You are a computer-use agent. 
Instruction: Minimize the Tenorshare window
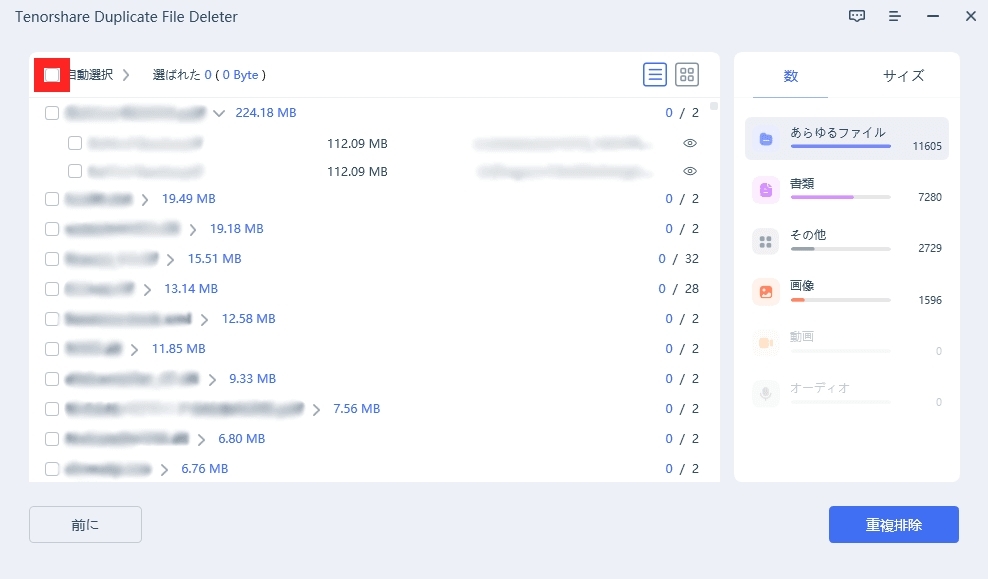click(933, 16)
